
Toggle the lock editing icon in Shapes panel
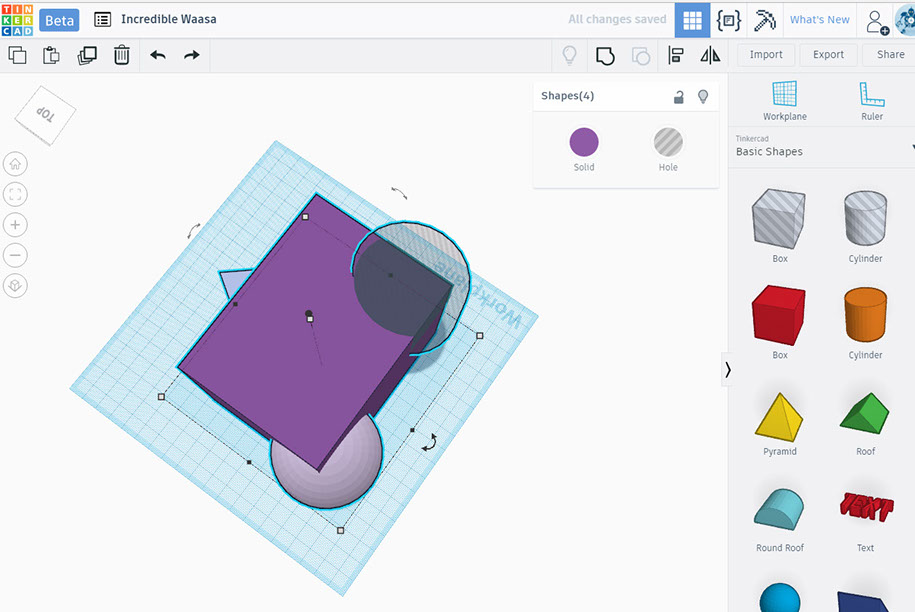tap(678, 97)
